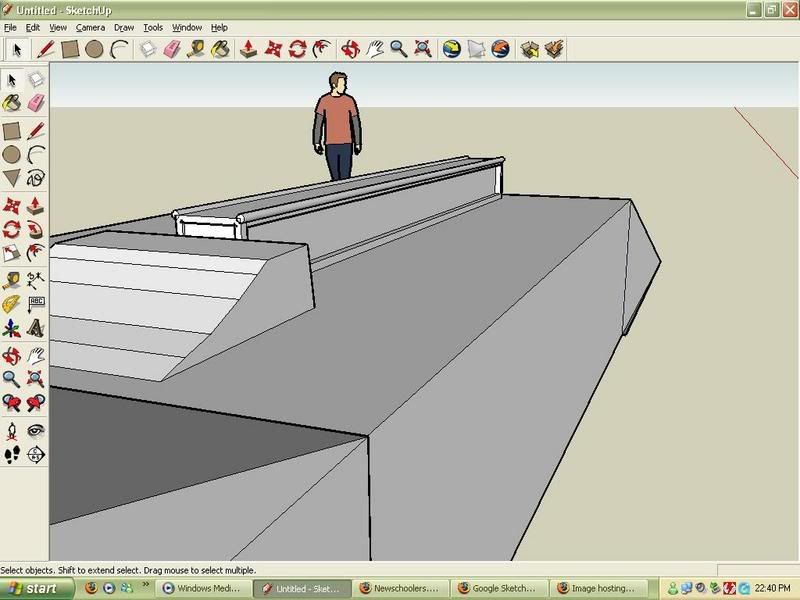Open the Window menu
The height and width of the screenshot is (600, 800).
[x=186, y=28]
